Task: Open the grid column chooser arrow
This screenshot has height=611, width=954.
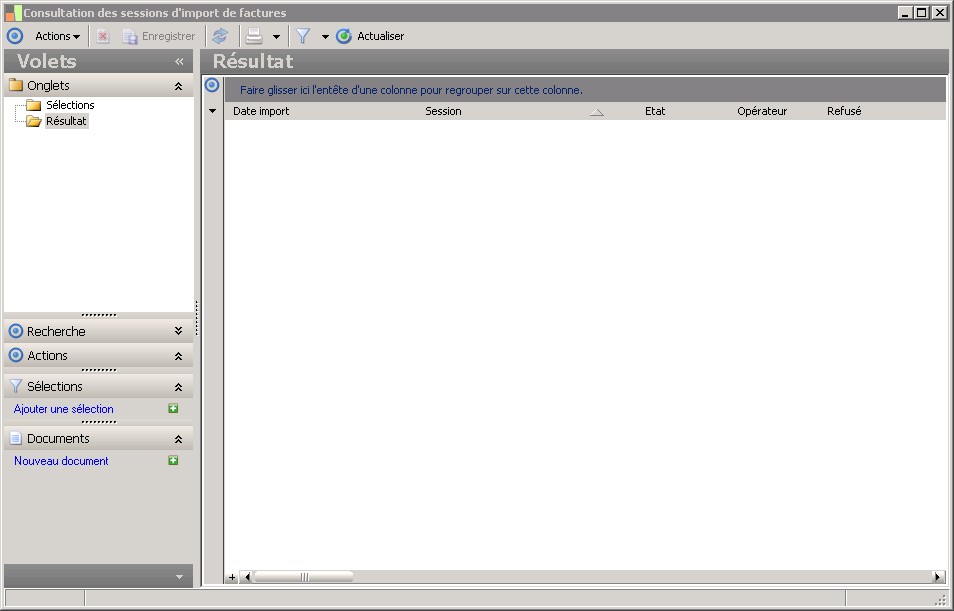Action: tap(212, 111)
